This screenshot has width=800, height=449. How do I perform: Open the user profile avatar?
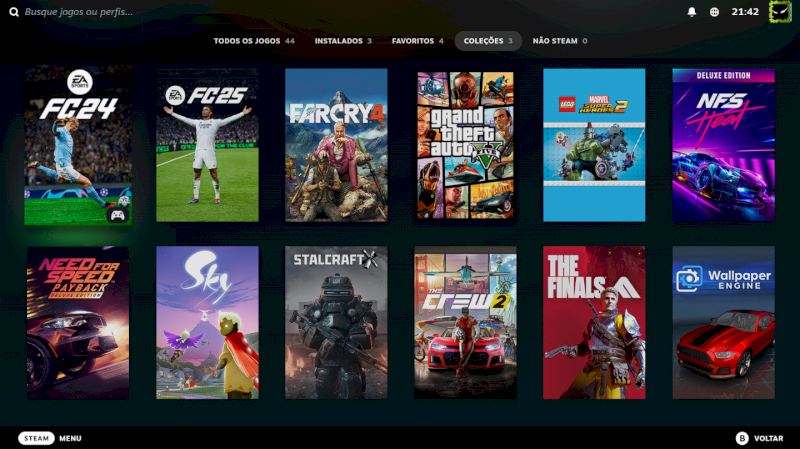[x=780, y=12]
